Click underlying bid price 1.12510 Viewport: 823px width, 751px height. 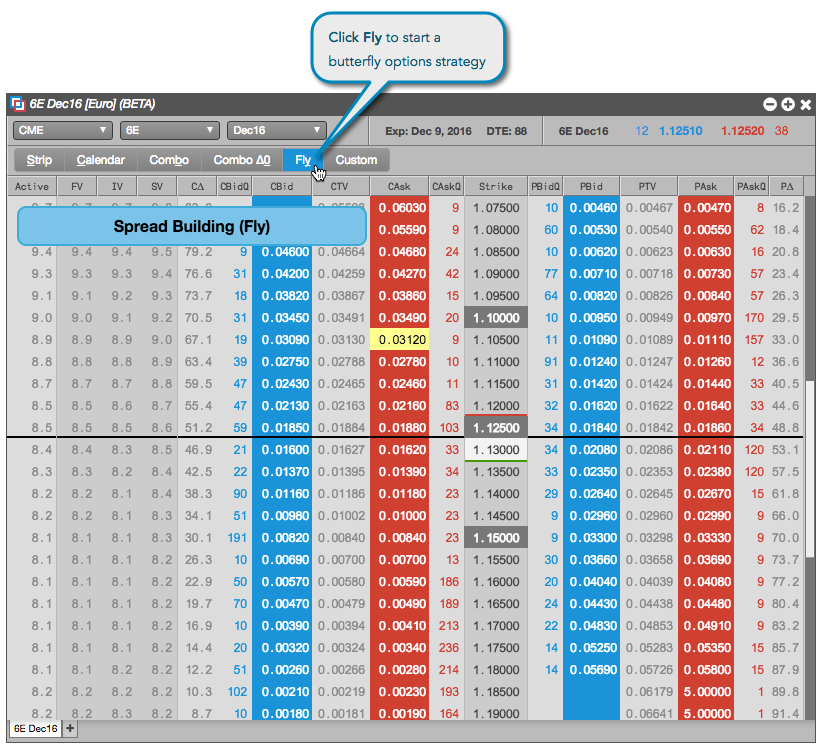tap(680, 131)
